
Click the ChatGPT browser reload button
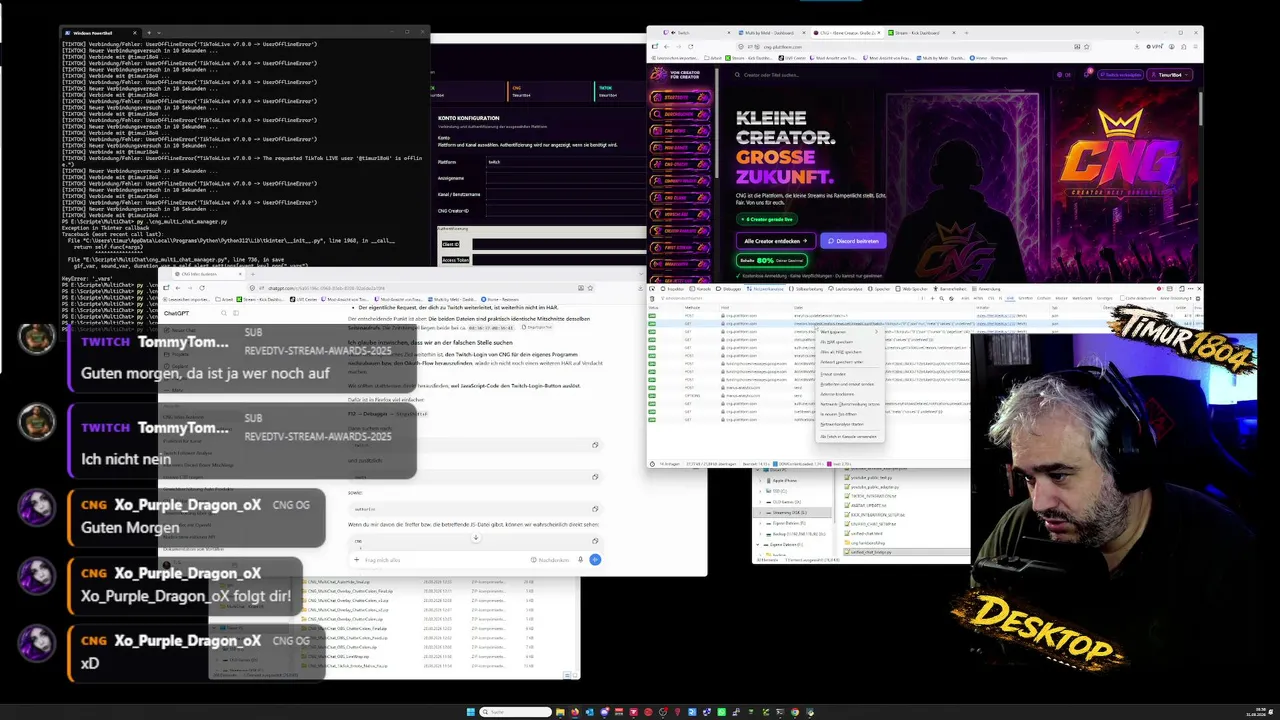(x=201, y=288)
